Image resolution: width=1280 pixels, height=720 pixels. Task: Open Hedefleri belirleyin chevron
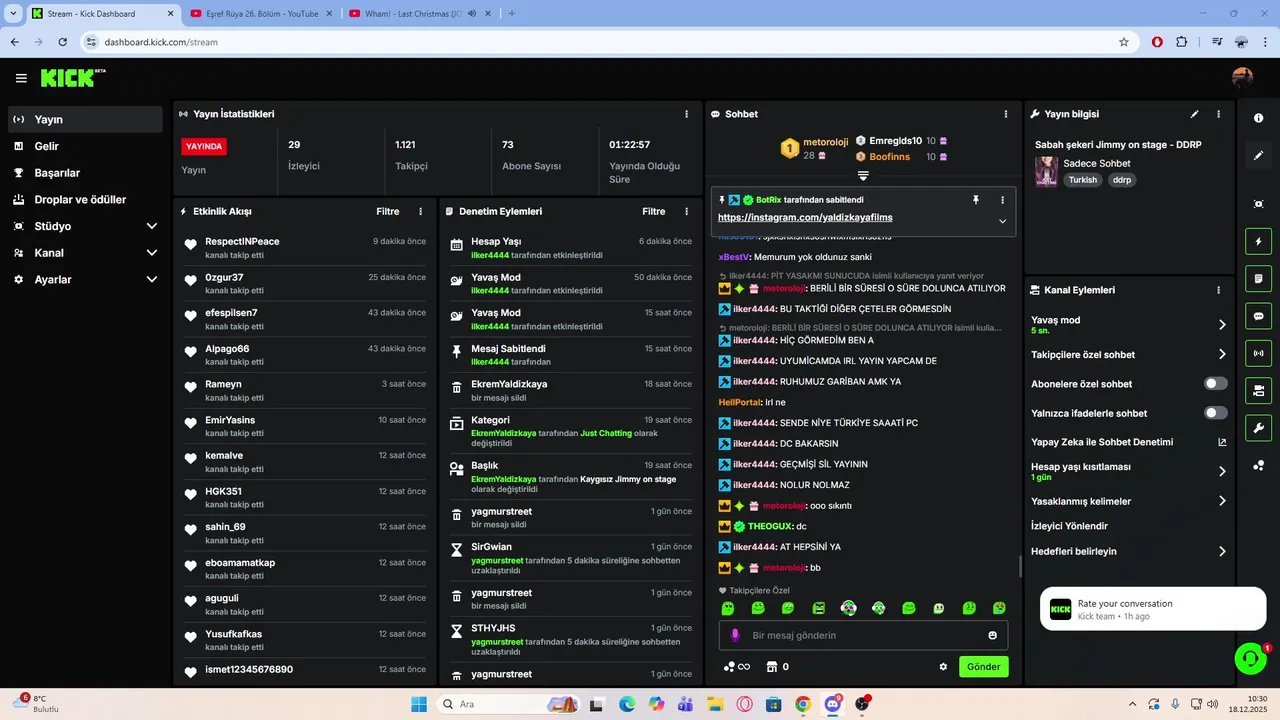1222,551
